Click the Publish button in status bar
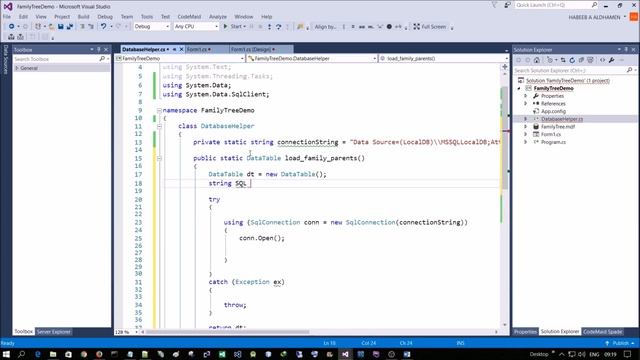Image resolution: width=640 pixels, height=360 pixels. click(620, 343)
